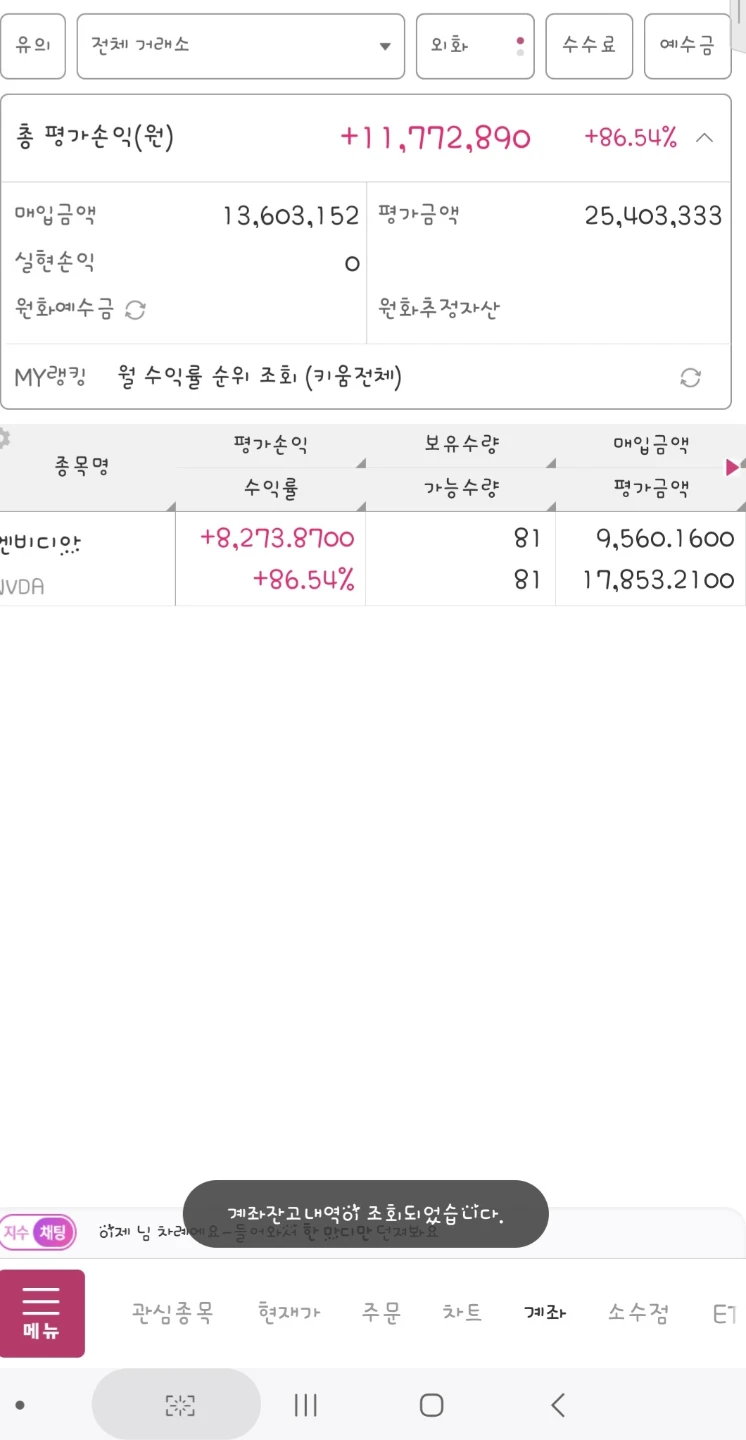The width and height of the screenshot is (746, 1440).
Task: Open the 메뉴 hamburger button
Action: point(42,1313)
